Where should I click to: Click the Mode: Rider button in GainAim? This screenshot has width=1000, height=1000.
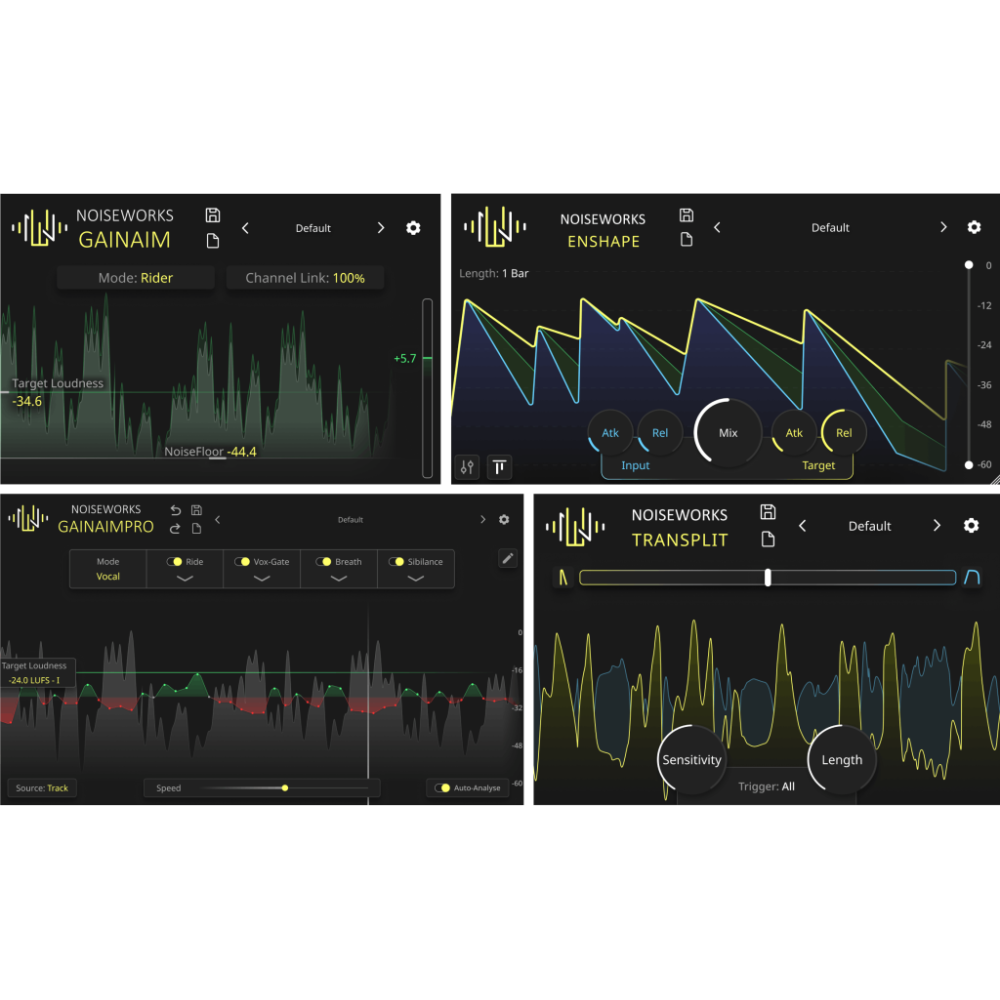(135, 277)
